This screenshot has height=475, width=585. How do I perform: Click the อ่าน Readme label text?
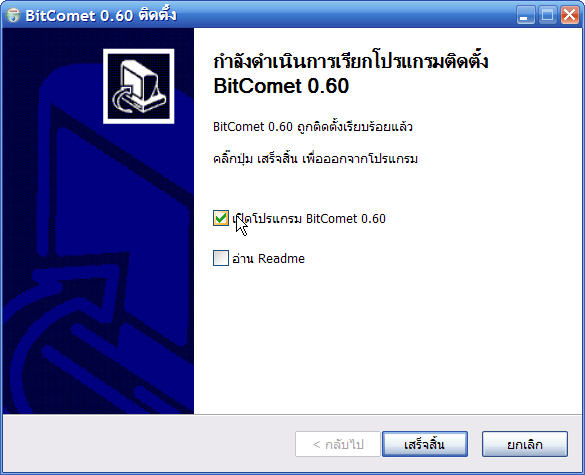coord(268,258)
